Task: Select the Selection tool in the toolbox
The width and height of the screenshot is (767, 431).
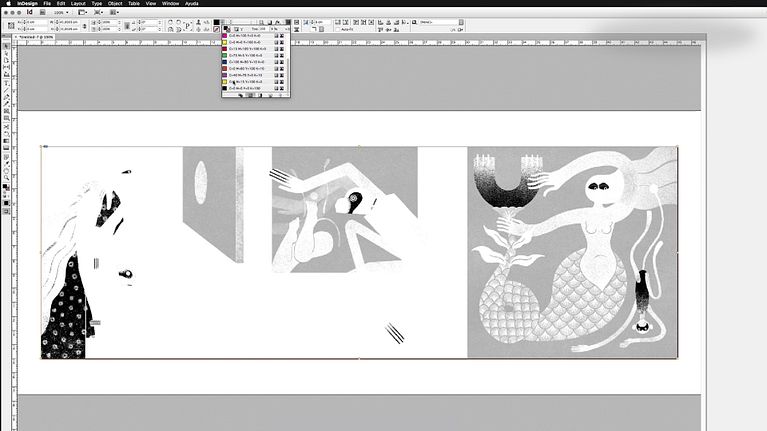Action: [6, 46]
